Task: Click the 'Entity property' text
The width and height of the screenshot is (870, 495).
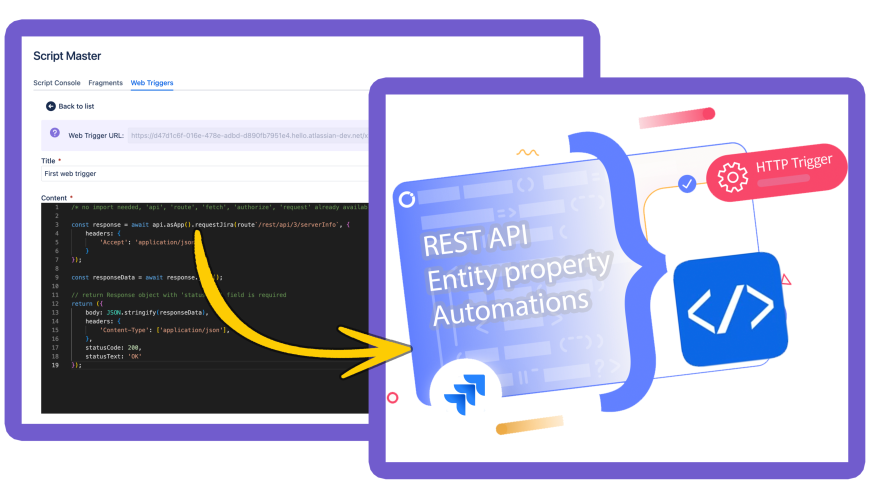Action: pyautogui.click(x=519, y=272)
